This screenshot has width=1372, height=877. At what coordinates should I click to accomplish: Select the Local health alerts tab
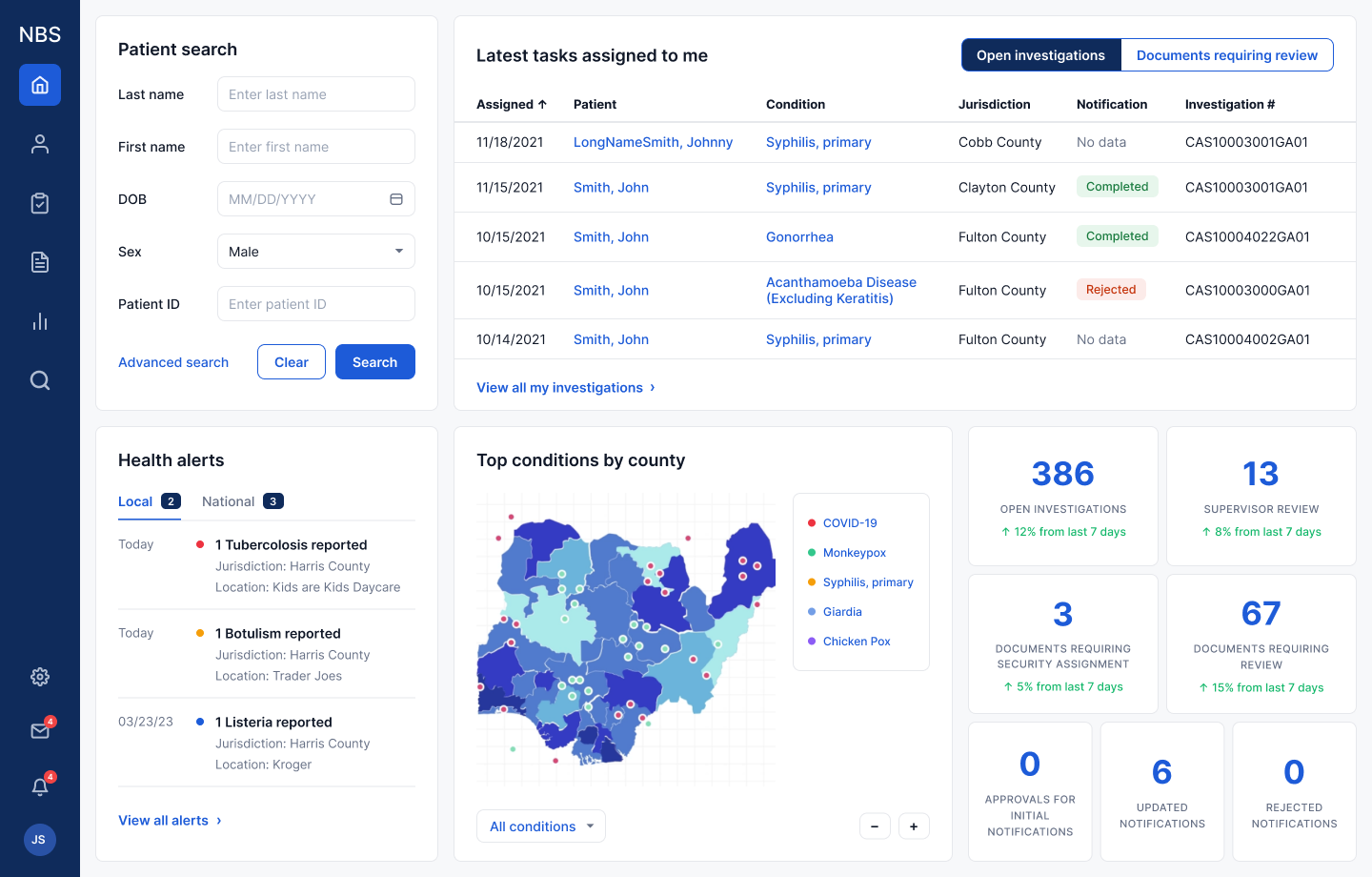(x=150, y=501)
